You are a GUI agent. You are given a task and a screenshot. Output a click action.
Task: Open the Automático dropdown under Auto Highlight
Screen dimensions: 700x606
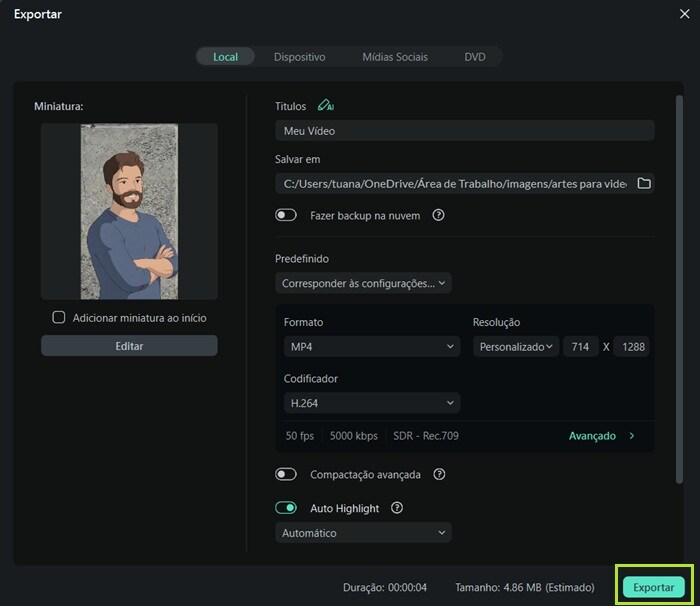pos(363,533)
